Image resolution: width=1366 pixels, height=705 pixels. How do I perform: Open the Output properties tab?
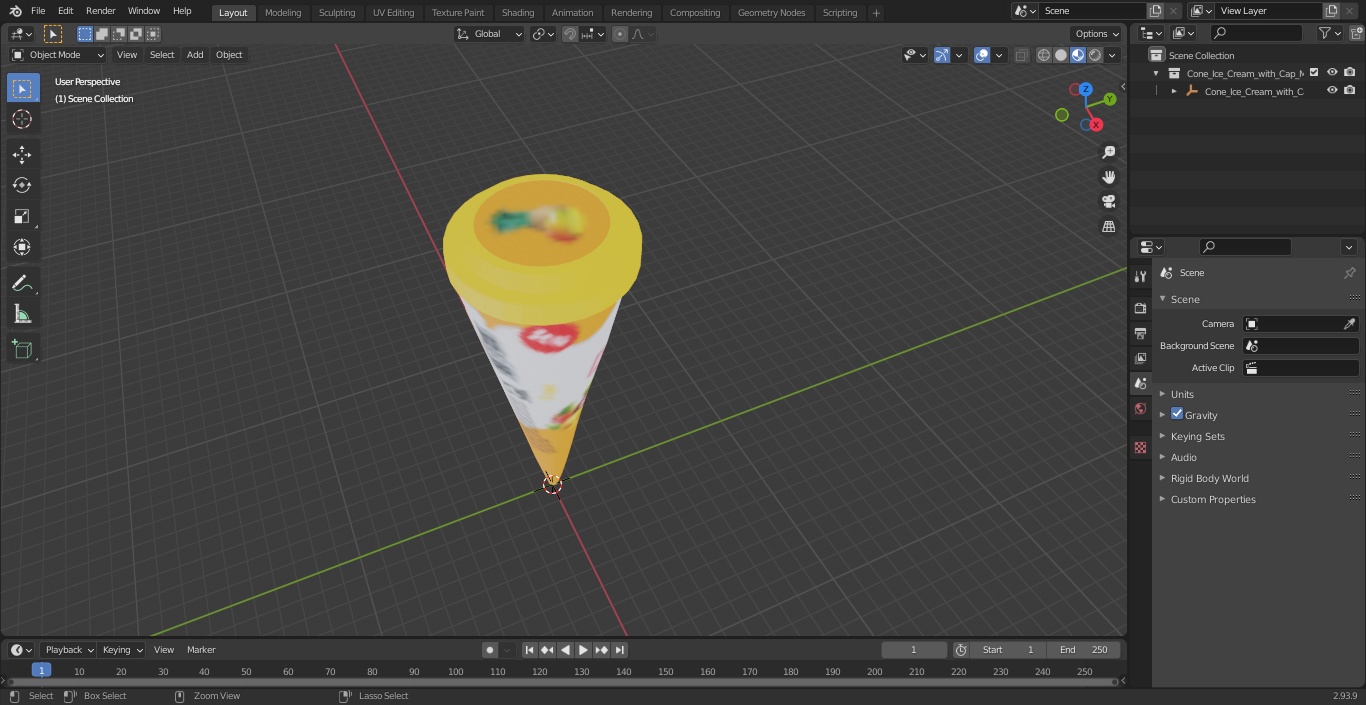1140,333
